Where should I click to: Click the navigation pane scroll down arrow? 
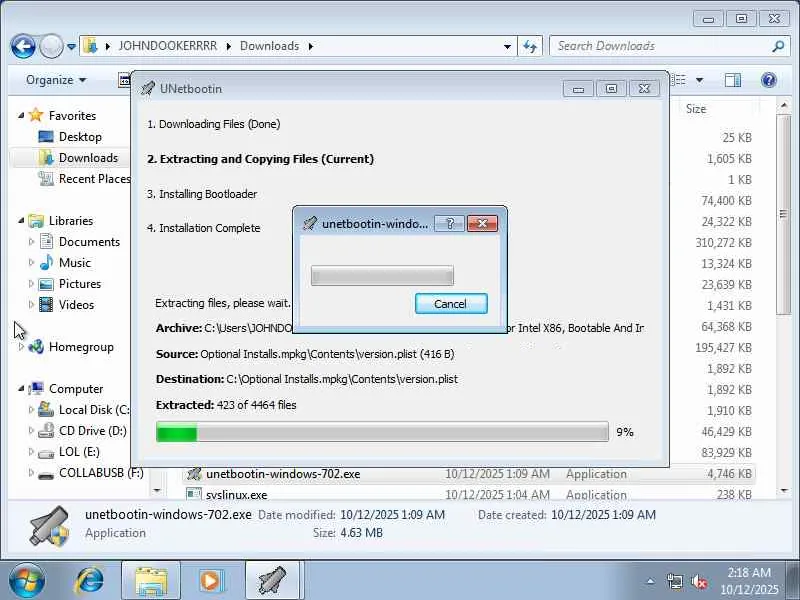pos(157,491)
